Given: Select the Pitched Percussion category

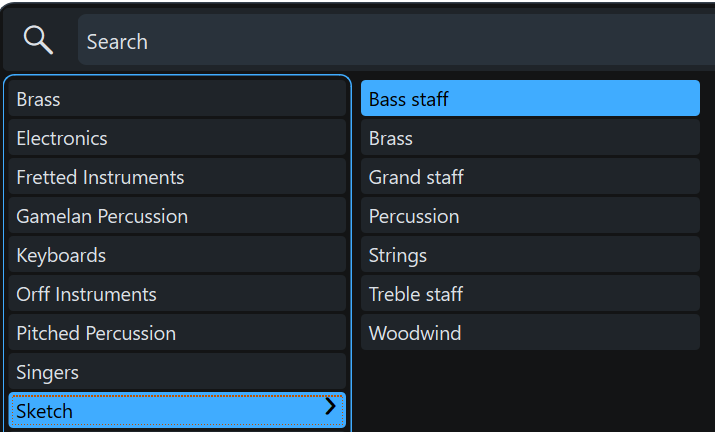Looking at the screenshot, I should (177, 333).
